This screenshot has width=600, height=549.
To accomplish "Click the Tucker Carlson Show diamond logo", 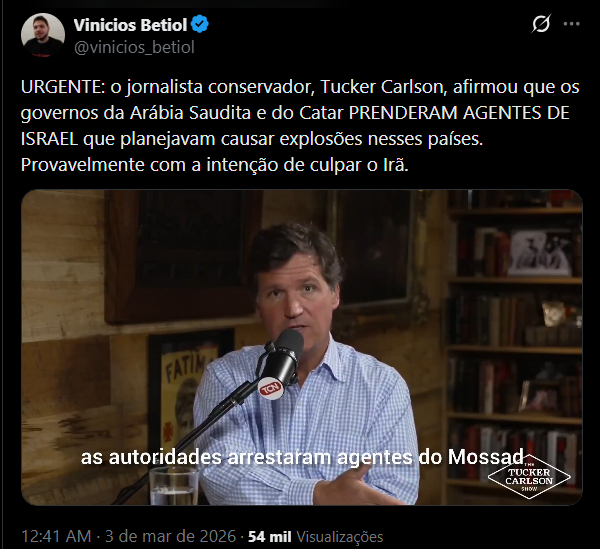I will [529, 477].
